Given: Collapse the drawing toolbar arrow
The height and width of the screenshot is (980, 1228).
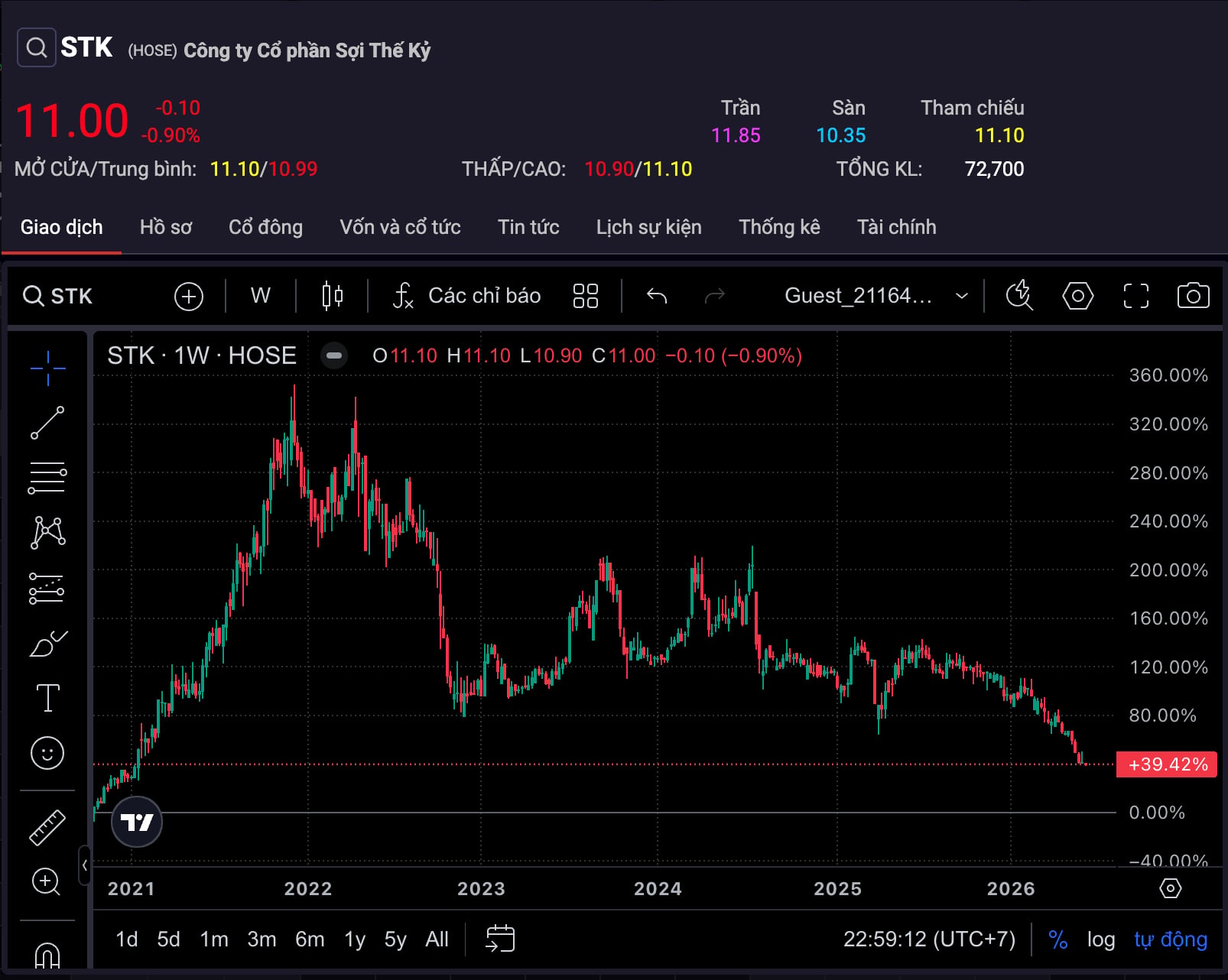Looking at the screenshot, I should click(85, 865).
